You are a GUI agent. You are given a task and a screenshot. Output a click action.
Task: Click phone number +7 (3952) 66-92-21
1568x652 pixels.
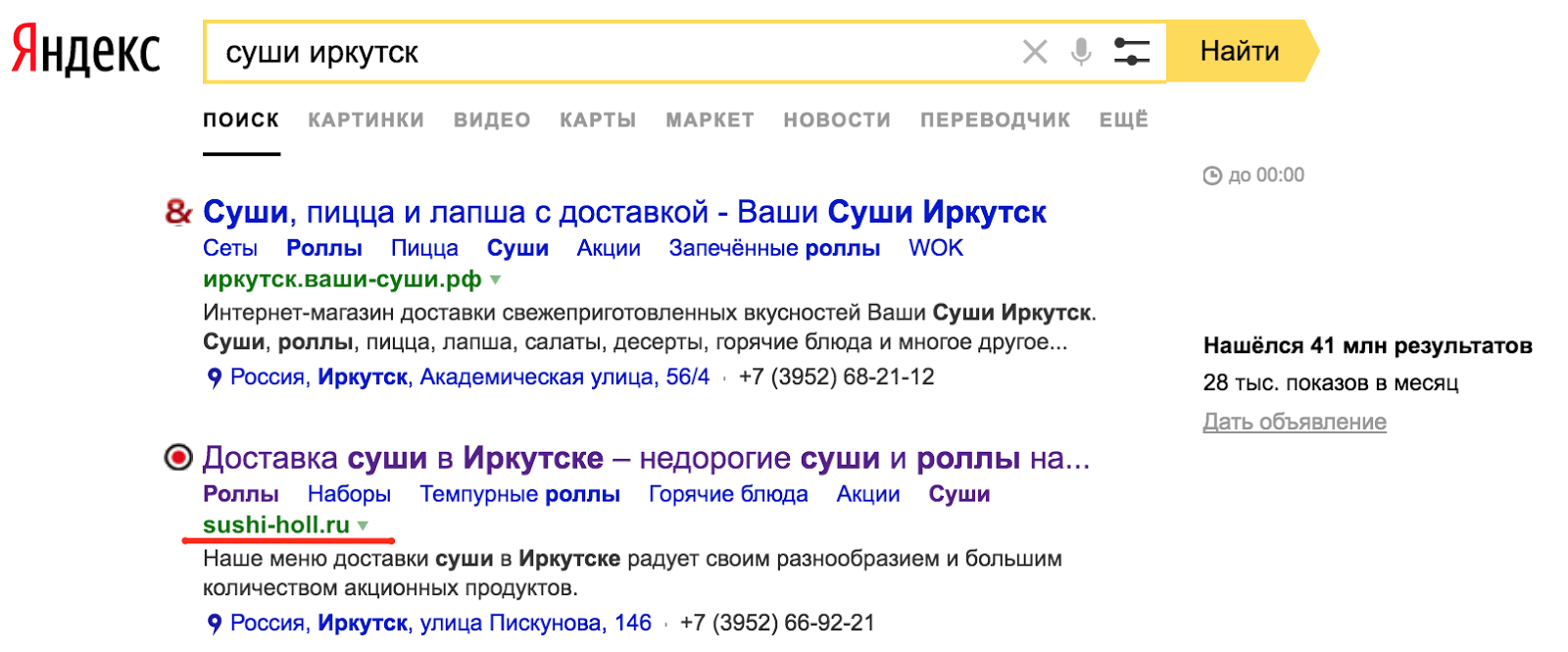778,624
